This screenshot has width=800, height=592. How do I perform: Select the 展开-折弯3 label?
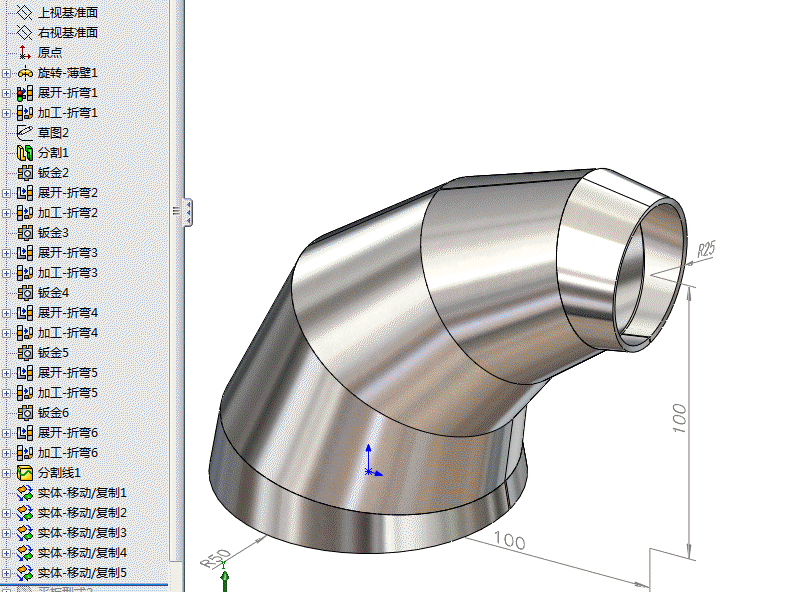tap(68, 253)
